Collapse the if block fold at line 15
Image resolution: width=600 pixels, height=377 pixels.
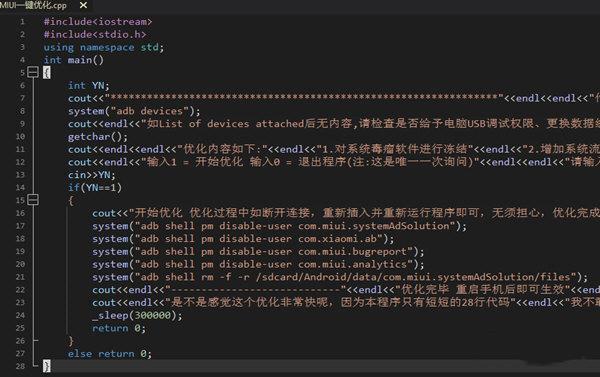[x=33, y=199]
